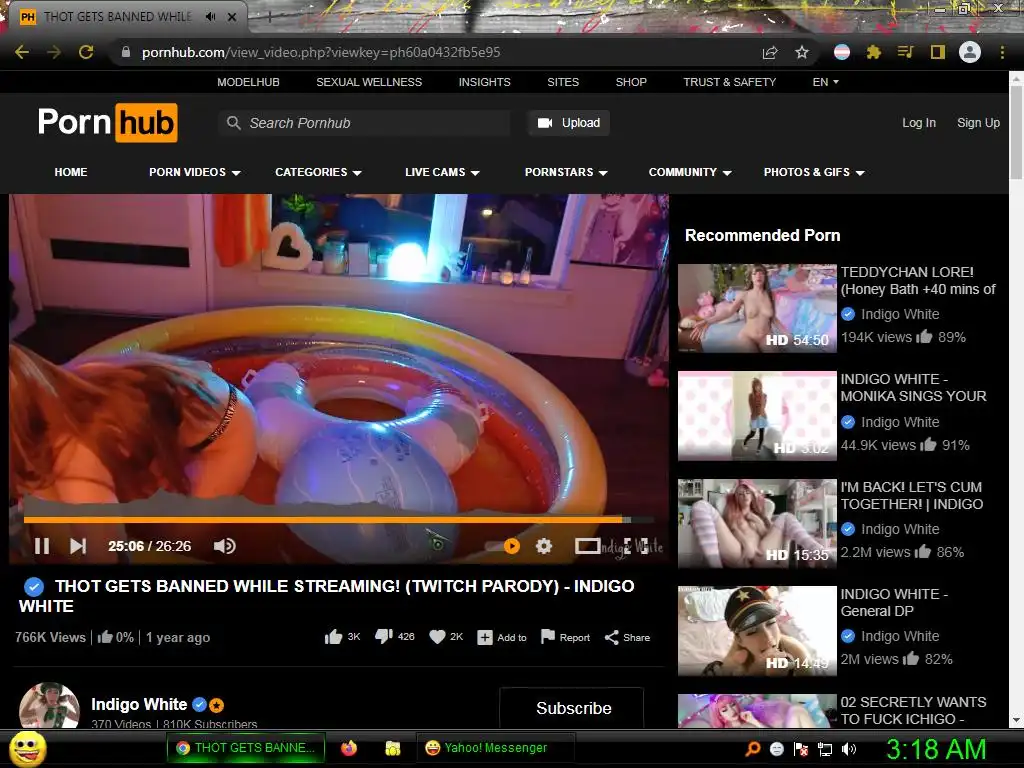Open the share page icon in address bar

770,52
